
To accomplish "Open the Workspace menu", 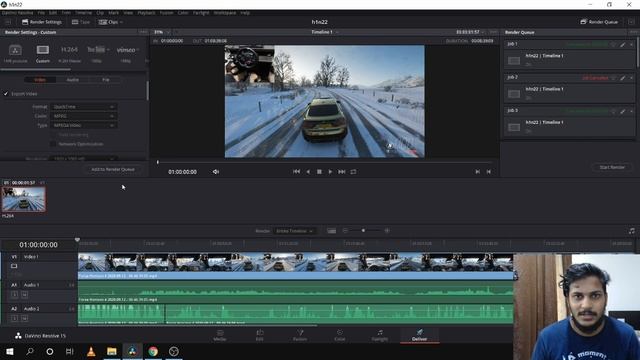I will (225, 13).
